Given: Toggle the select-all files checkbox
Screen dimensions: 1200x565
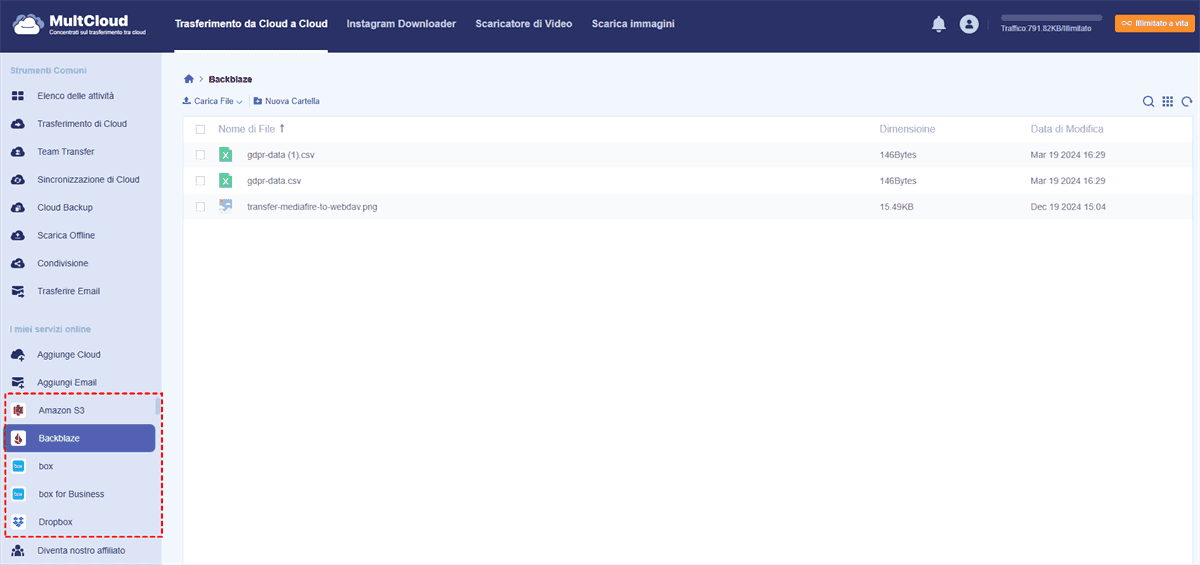Looking at the screenshot, I should (x=200, y=129).
